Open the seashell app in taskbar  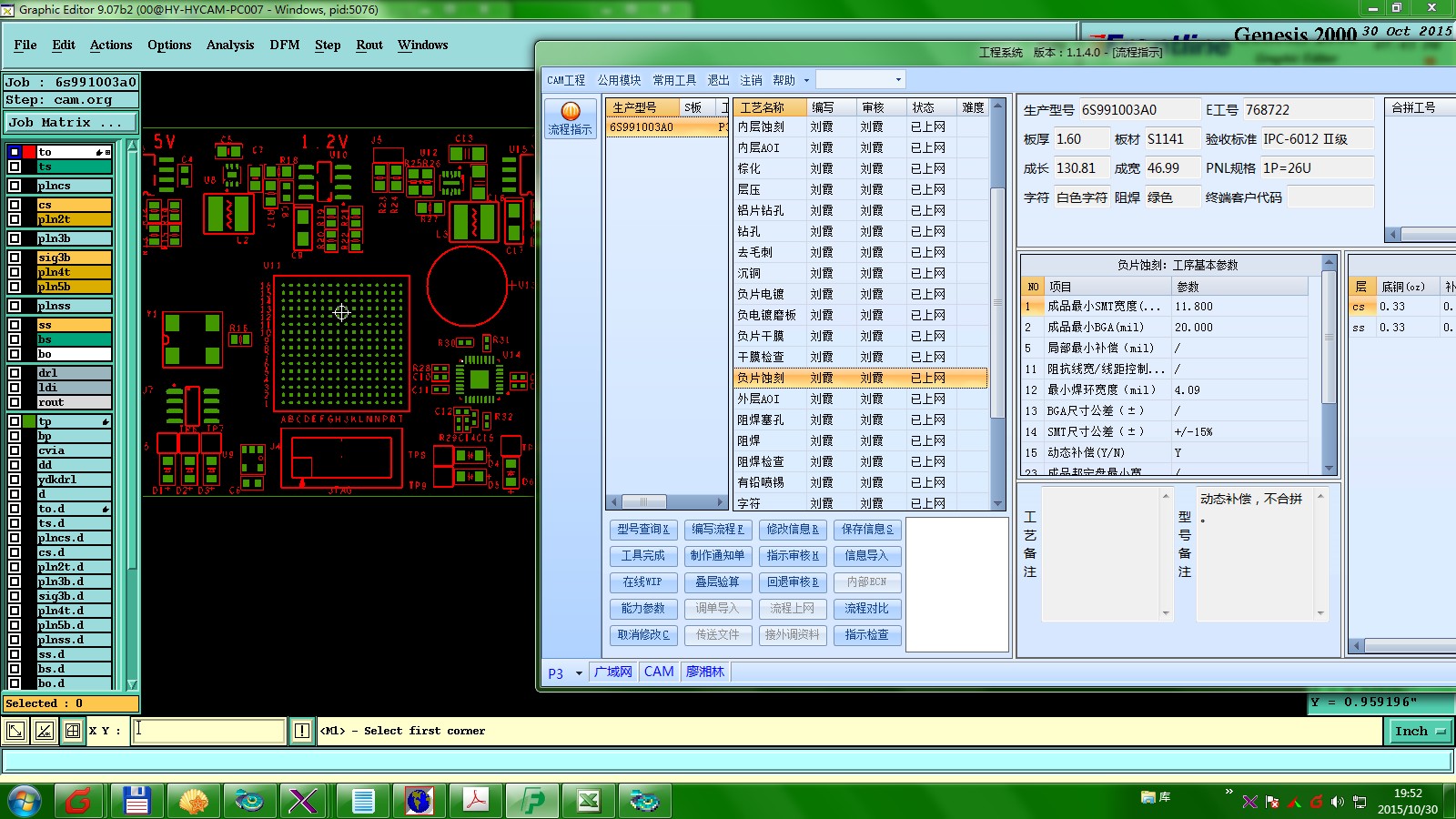coord(193,801)
